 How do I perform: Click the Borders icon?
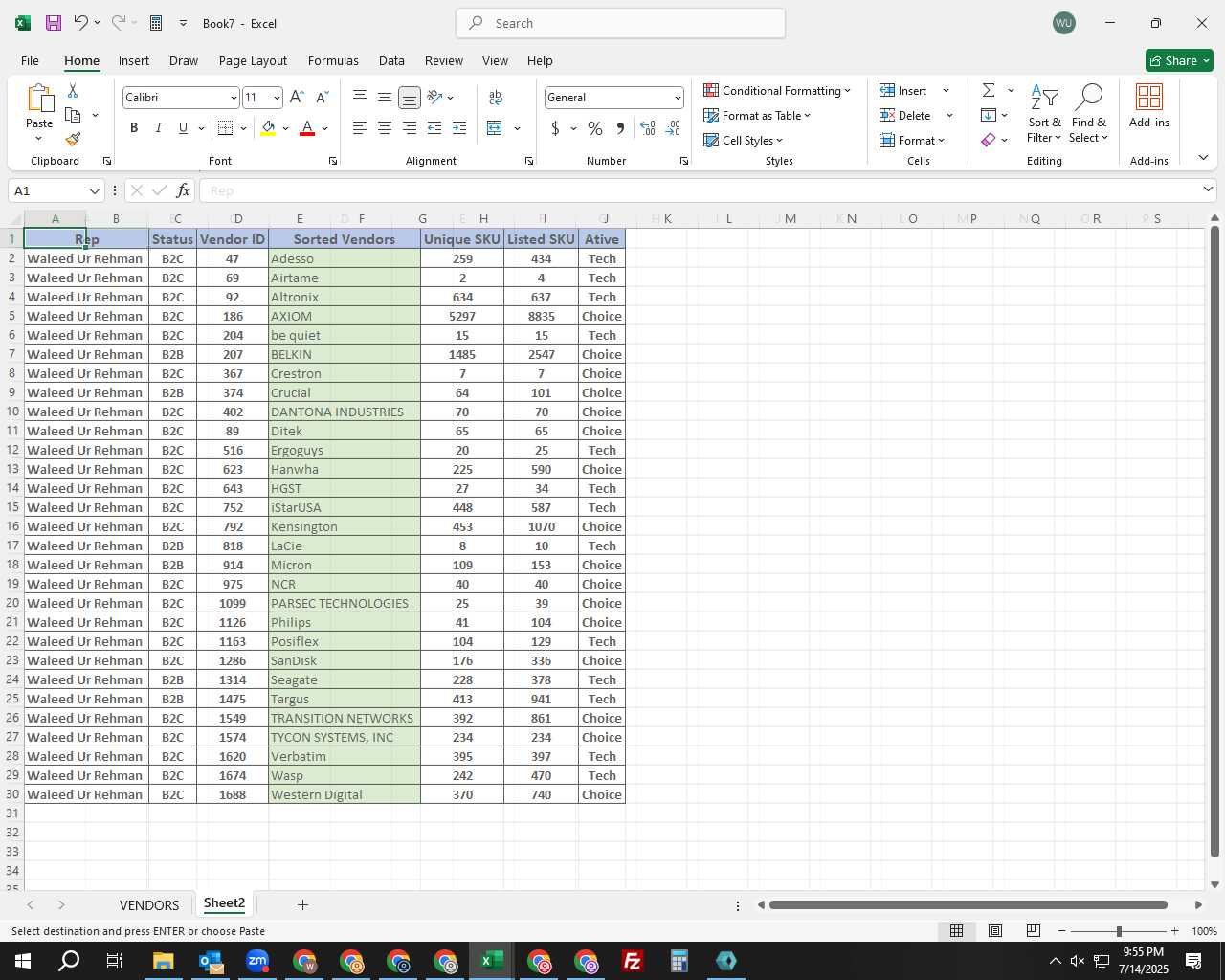coord(226,127)
